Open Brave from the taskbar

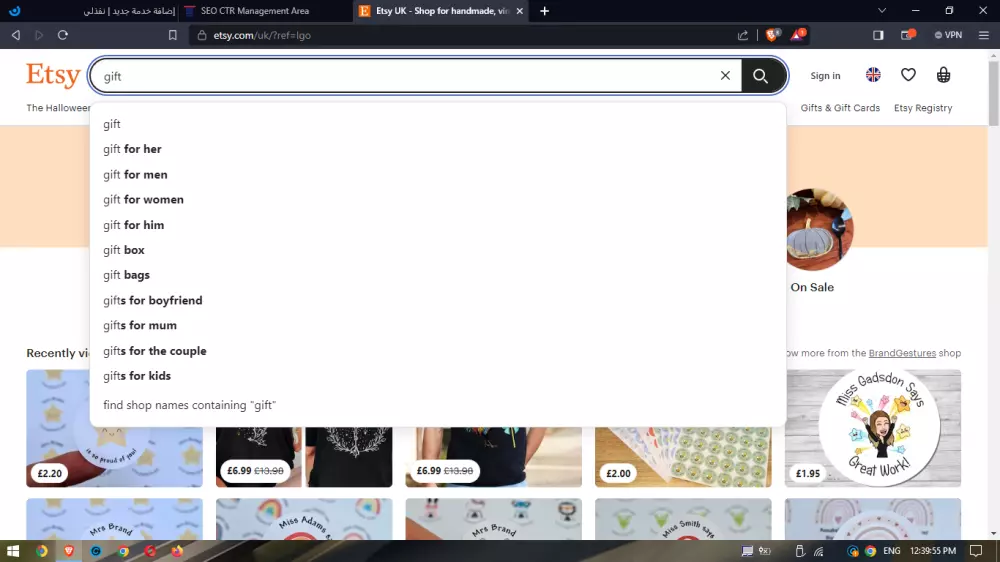pos(69,551)
